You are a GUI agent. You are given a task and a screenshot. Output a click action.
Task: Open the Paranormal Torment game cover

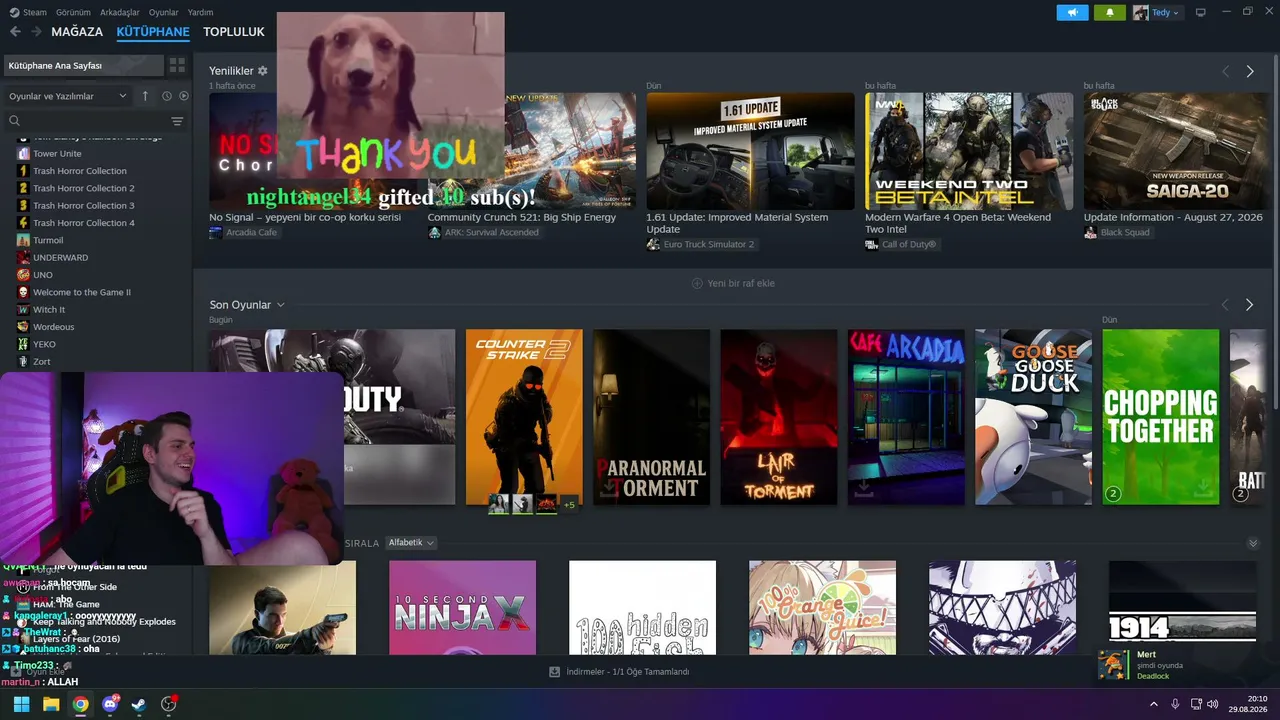[651, 417]
